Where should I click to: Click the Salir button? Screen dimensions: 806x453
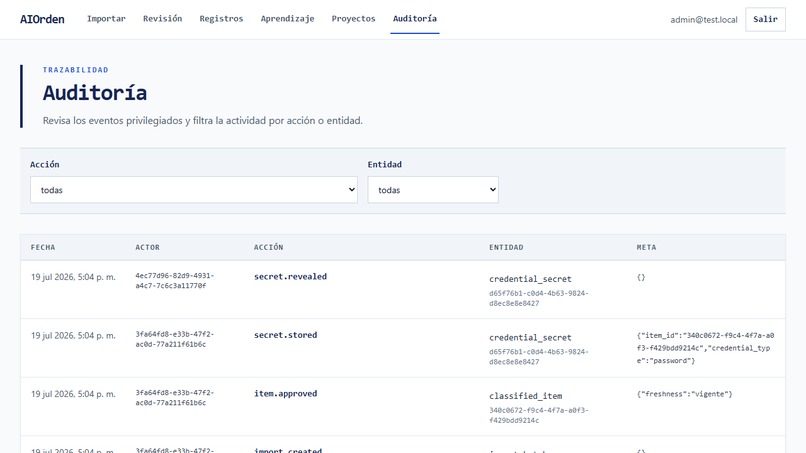pyautogui.click(x=765, y=20)
